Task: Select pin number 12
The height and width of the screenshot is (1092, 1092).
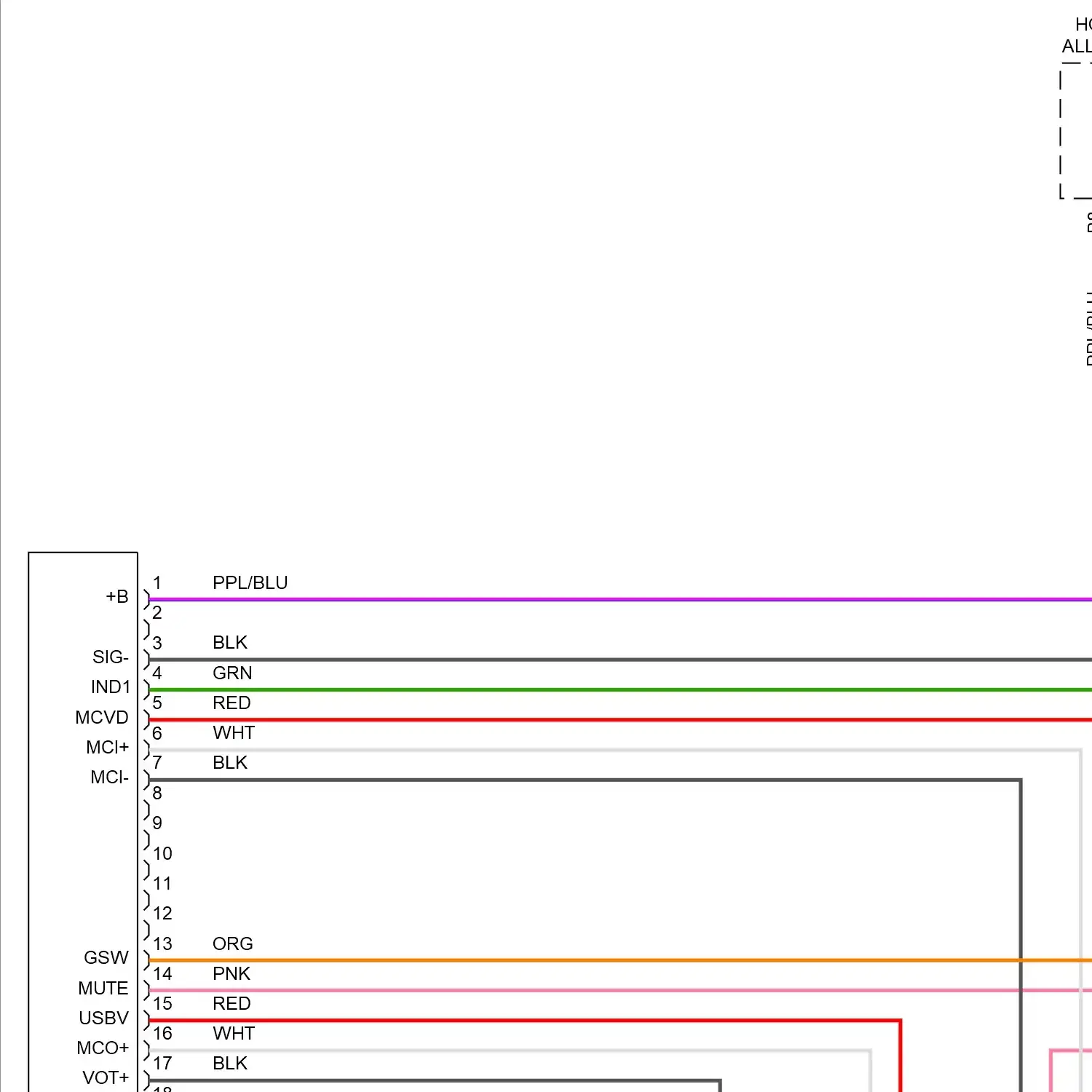Action: click(162, 914)
